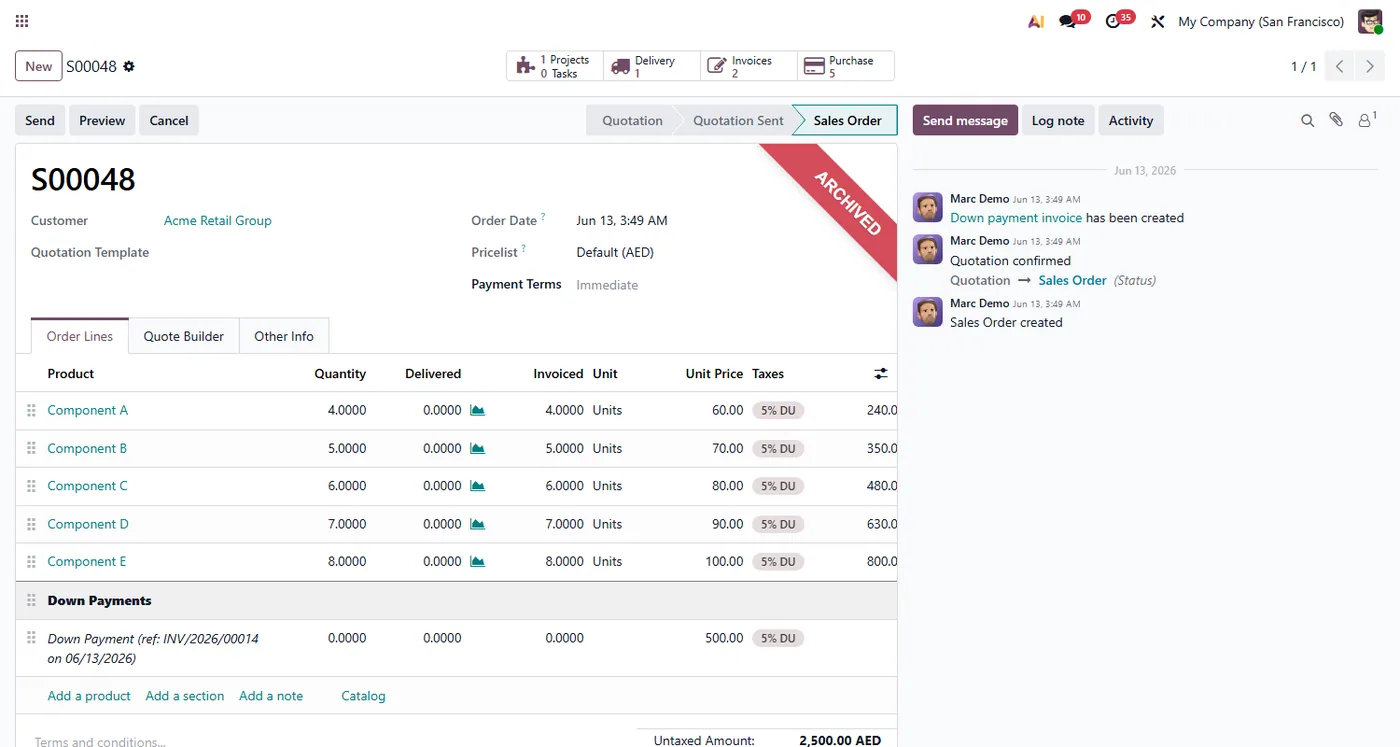The width and height of the screenshot is (1400, 747).
Task: Switch to the Quote Builder tab
Action: [x=184, y=336]
